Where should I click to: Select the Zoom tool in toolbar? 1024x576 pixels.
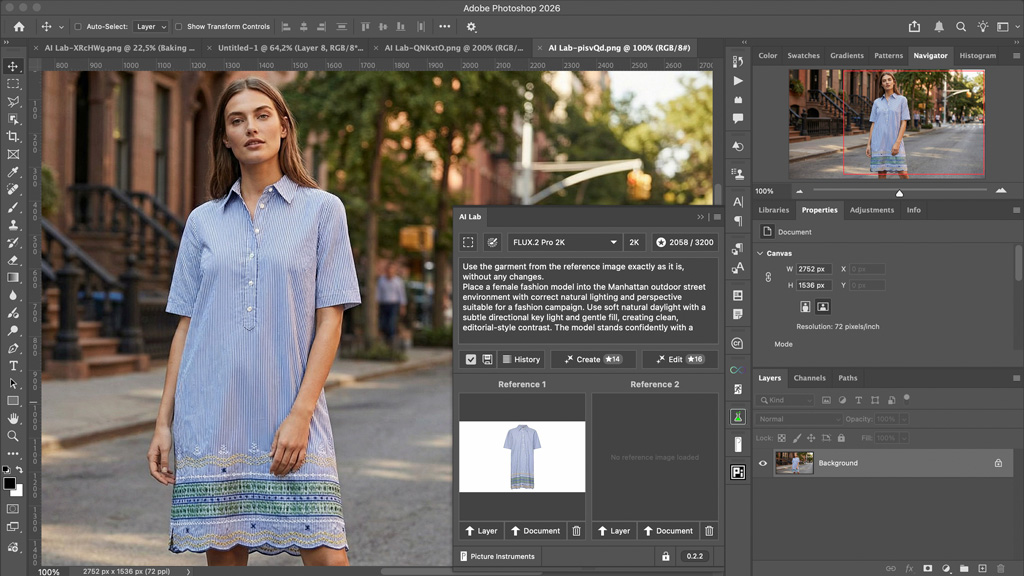[x=13, y=436]
